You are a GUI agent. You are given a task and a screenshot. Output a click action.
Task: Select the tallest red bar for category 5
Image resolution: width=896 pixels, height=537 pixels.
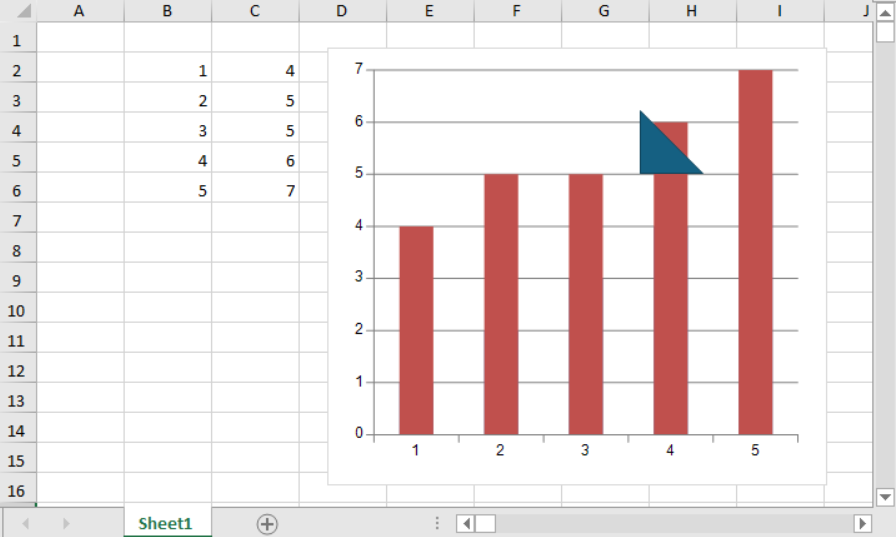tap(755, 250)
